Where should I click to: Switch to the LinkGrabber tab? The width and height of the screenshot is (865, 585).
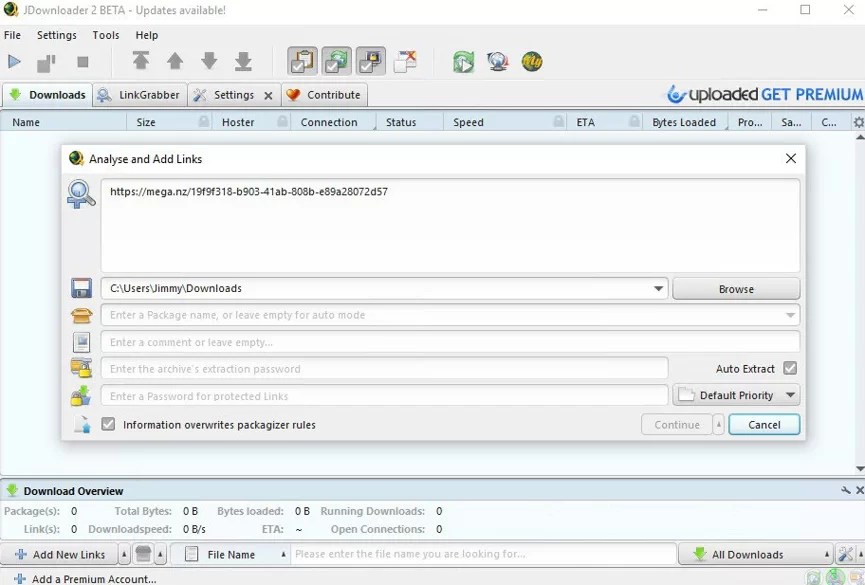(x=139, y=95)
